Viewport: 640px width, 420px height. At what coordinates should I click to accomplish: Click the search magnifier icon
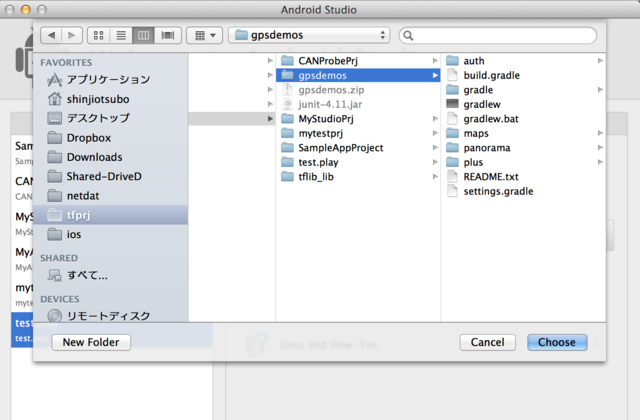point(408,36)
